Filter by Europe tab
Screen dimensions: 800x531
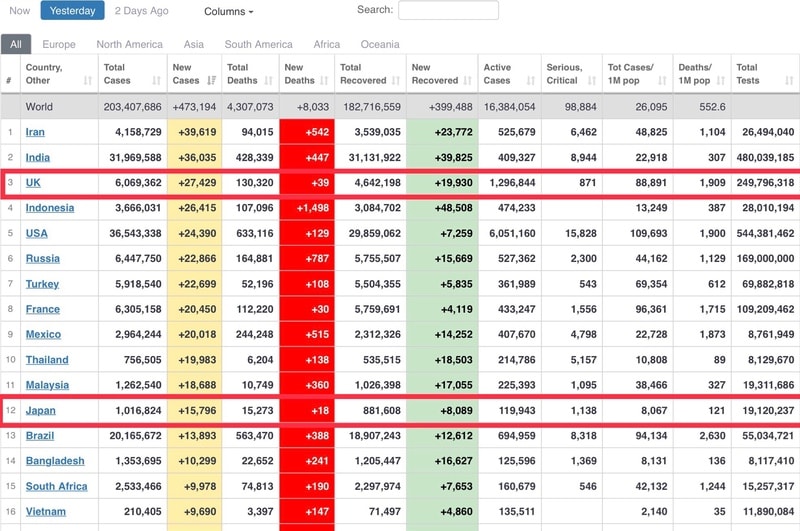(59, 44)
